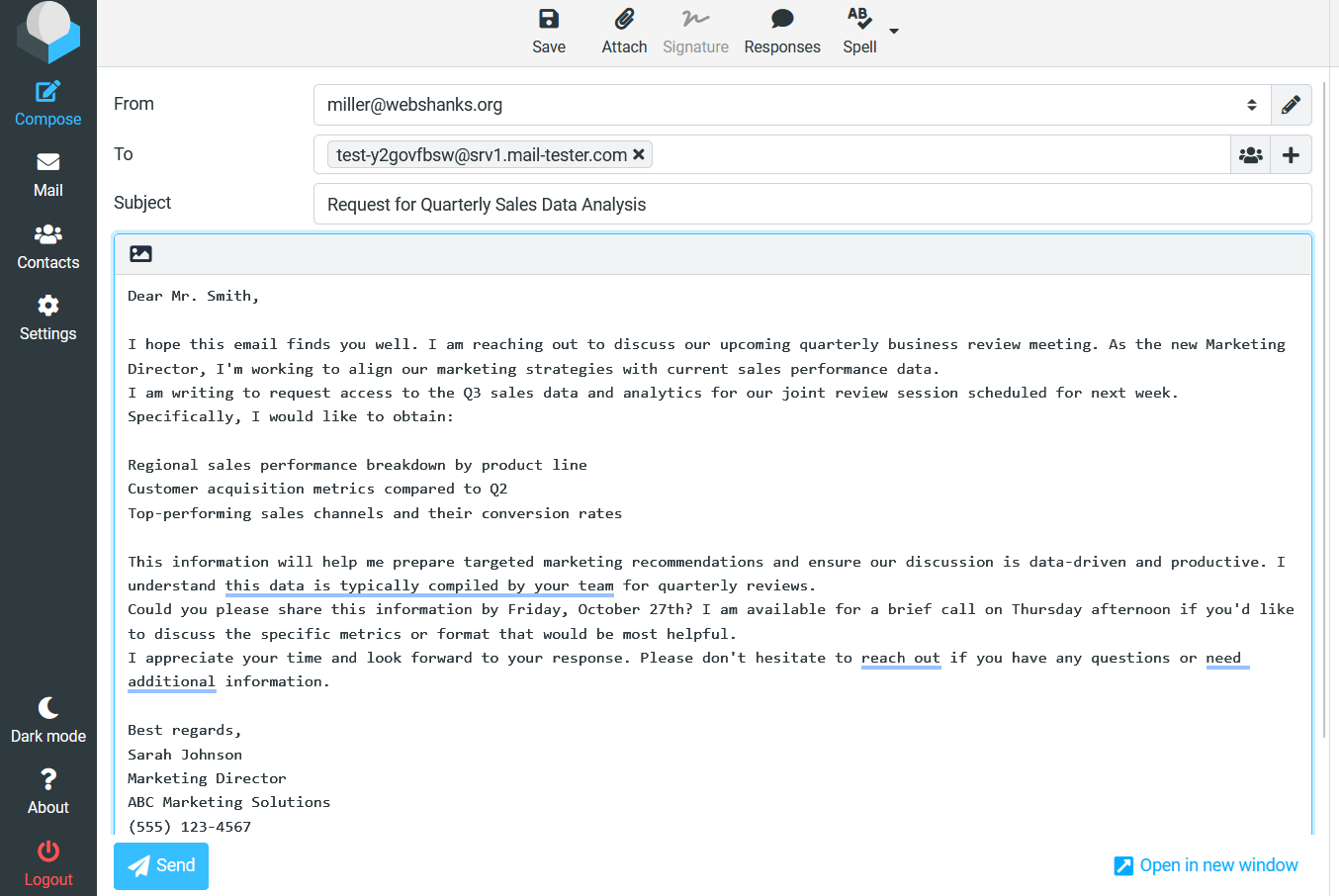Click the "Dear Mr. Smith," greeting line
Screen dimensions: 1339x896
(x=194, y=296)
